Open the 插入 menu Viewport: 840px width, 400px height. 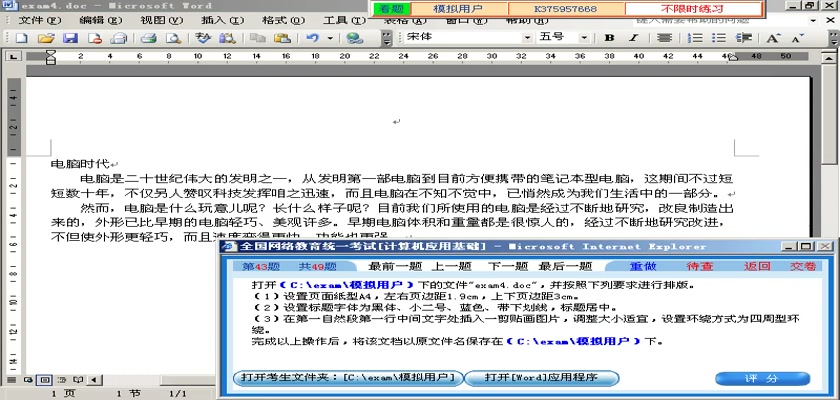coord(222,20)
